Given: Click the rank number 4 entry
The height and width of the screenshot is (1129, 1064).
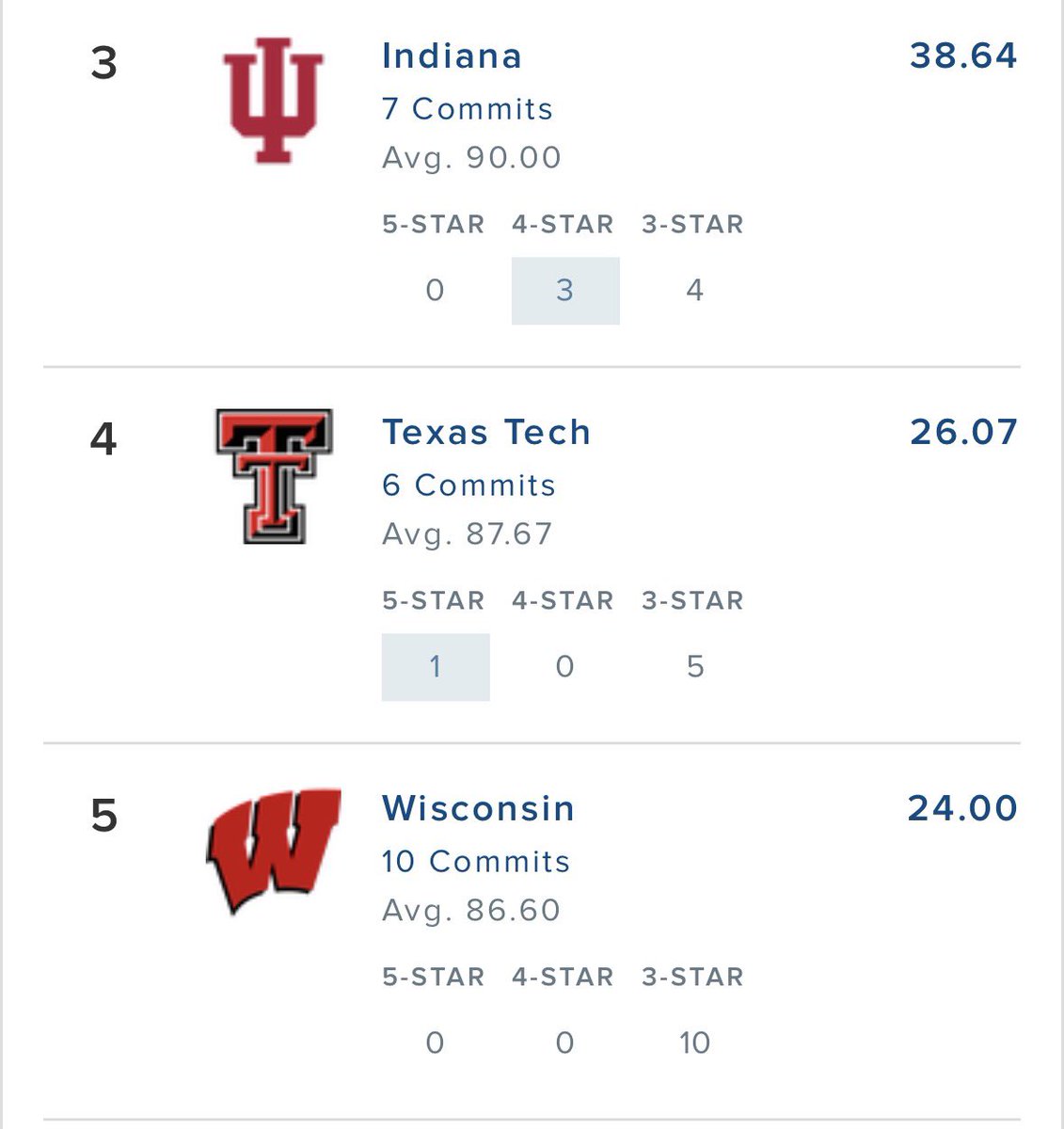Looking at the screenshot, I should point(103,439).
